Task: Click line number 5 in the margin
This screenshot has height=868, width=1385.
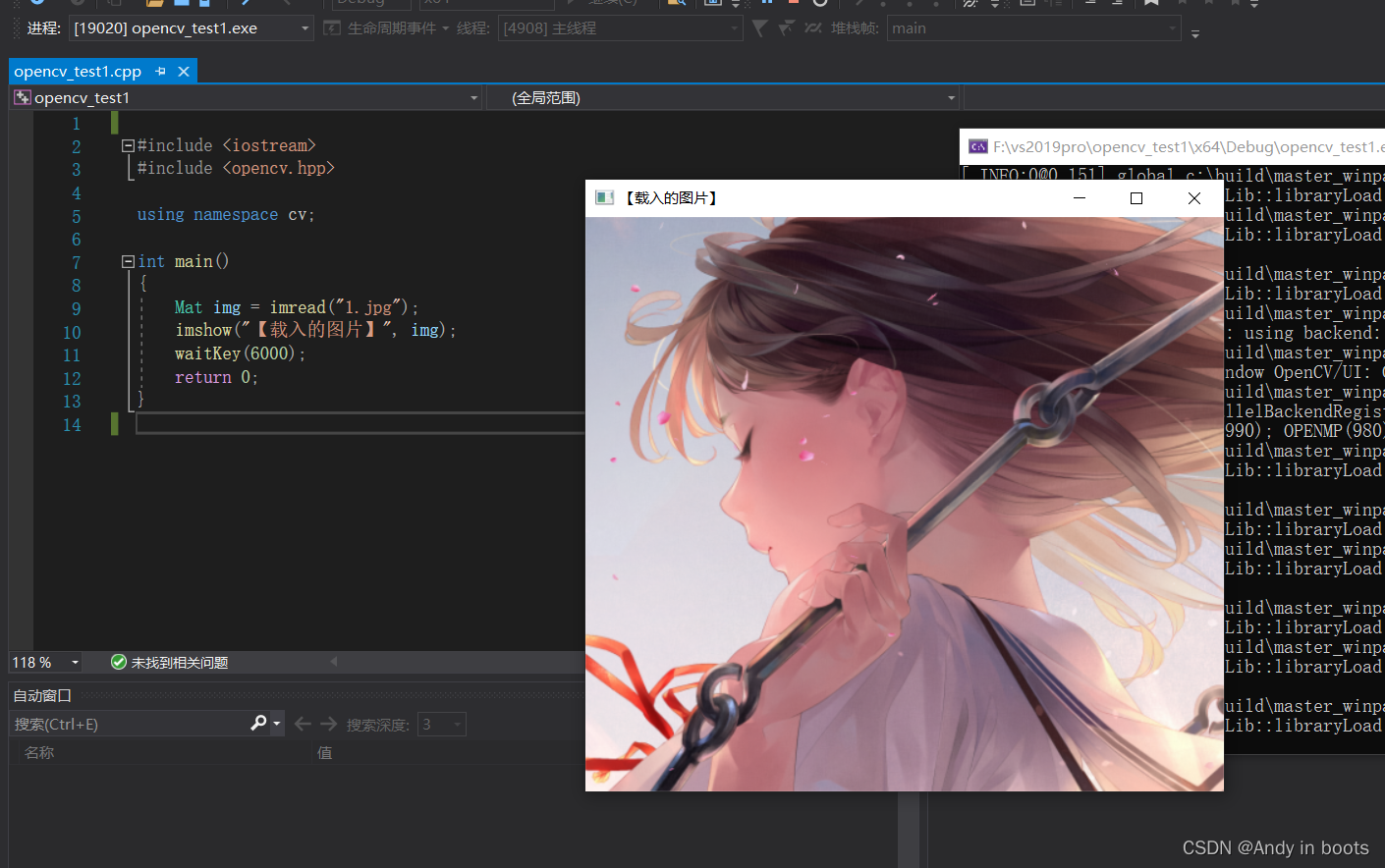Action: 76,216
